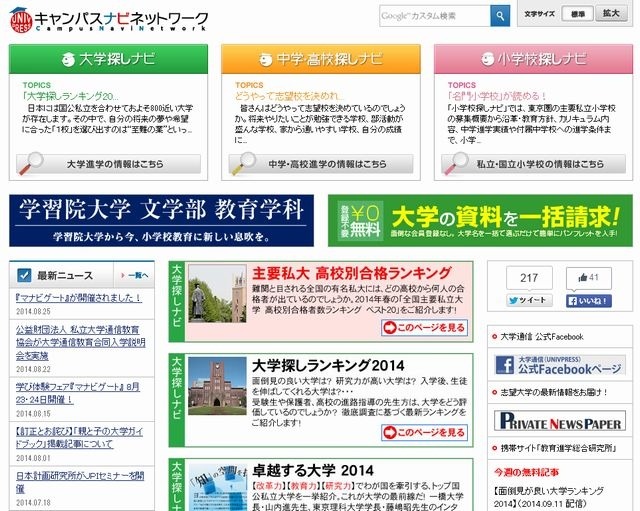Set text size to 標準
This screenshot has height=511, width=640.
[577, 13]
